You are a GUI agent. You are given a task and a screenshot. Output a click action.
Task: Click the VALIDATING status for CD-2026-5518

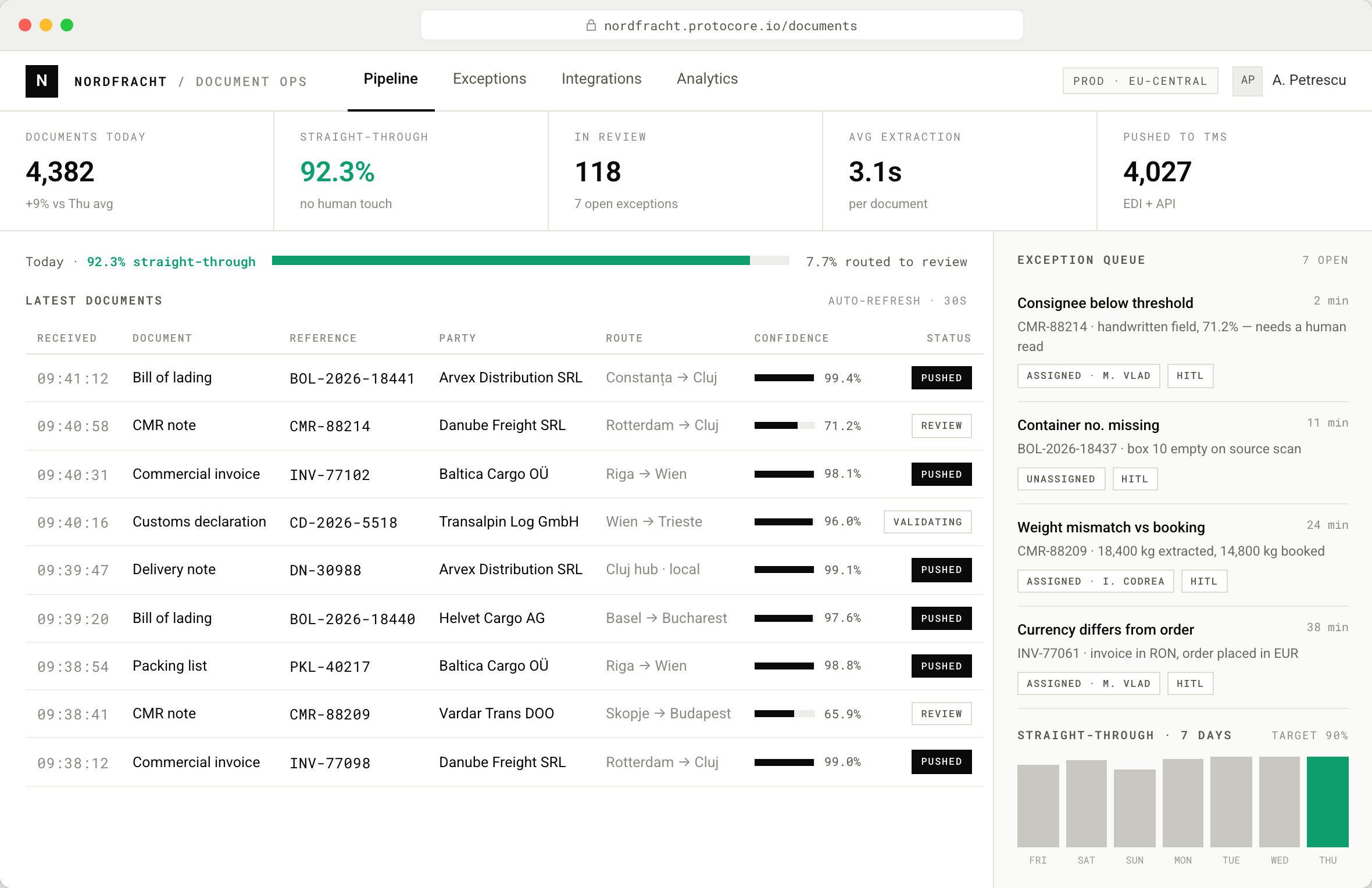[x=927, y=522]
